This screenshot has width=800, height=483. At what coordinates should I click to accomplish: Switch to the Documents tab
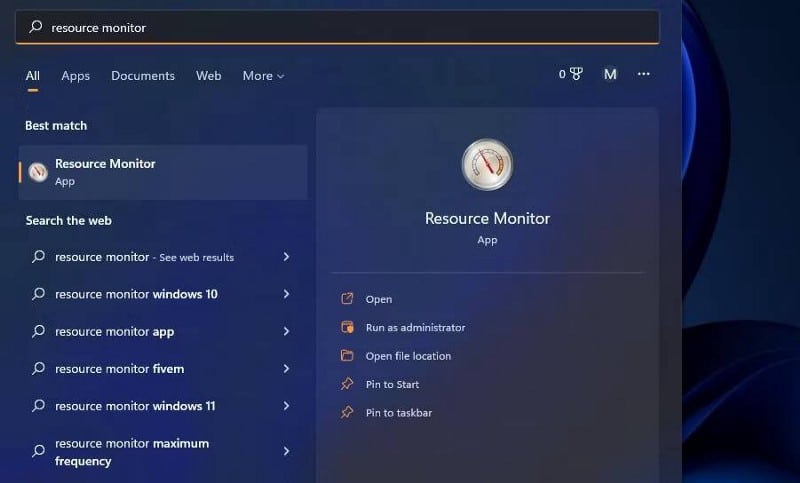[143, 75]
